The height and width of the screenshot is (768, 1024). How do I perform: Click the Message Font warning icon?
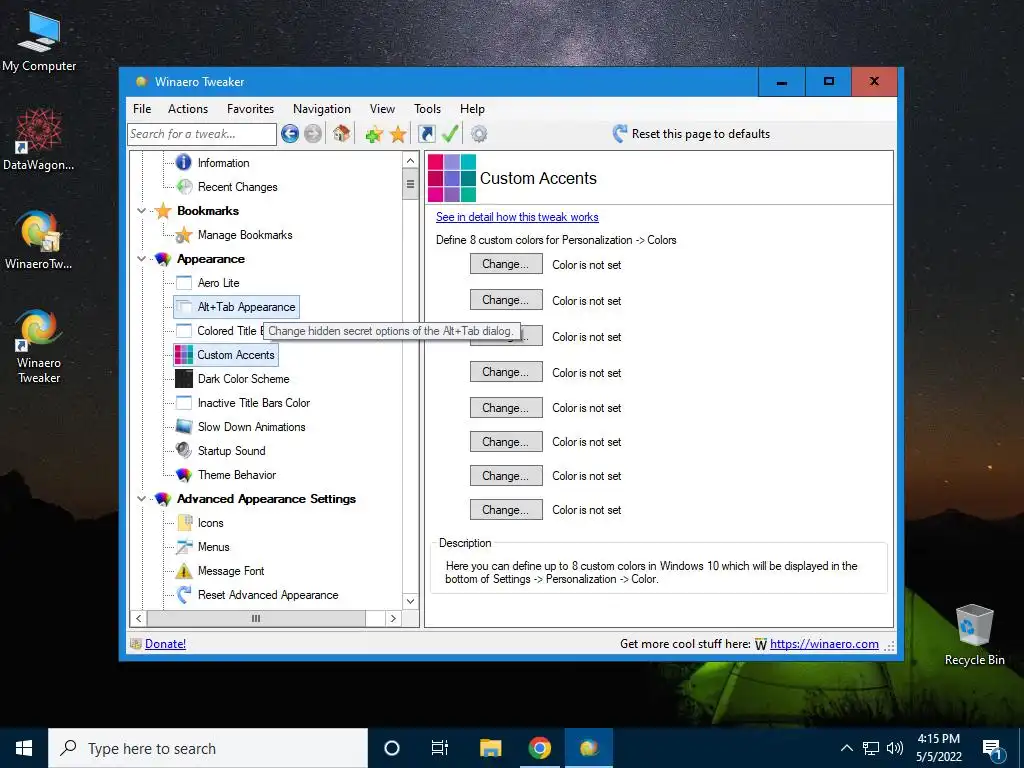(x=184, y=571)
